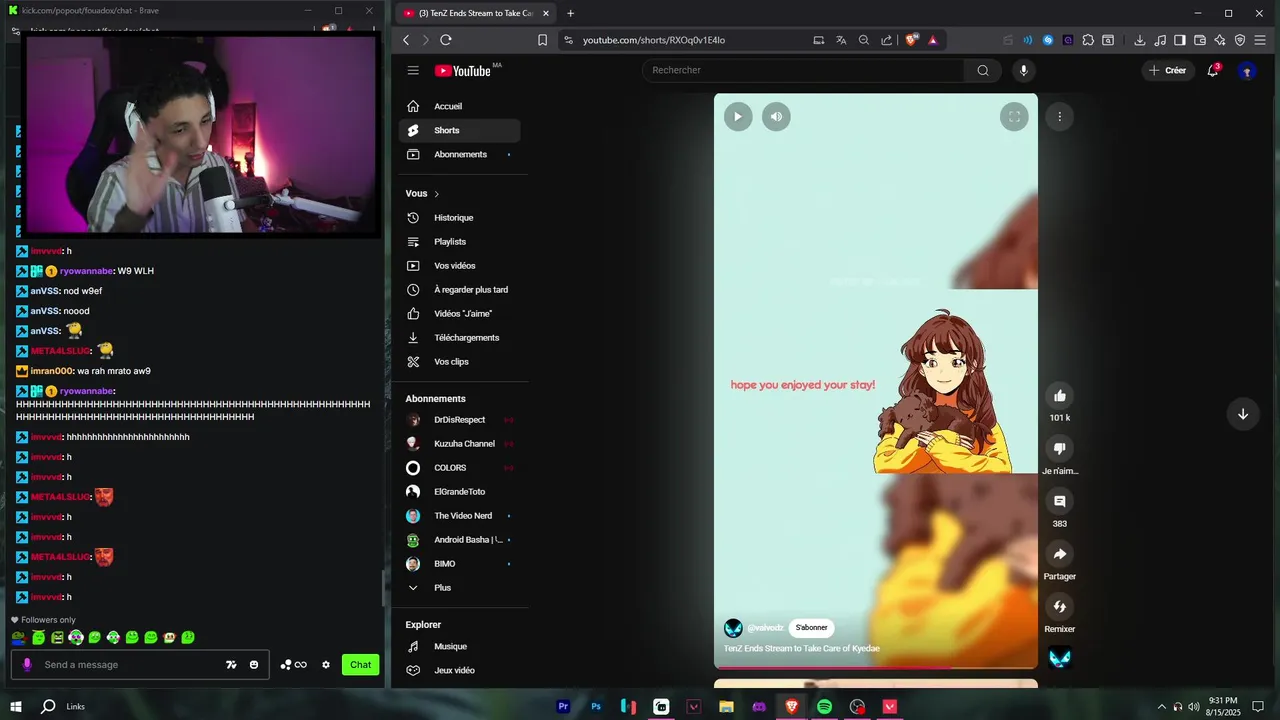Screen dimensions: 1280x720
Task: Click the YouTube logo
Action: (462, 71)
